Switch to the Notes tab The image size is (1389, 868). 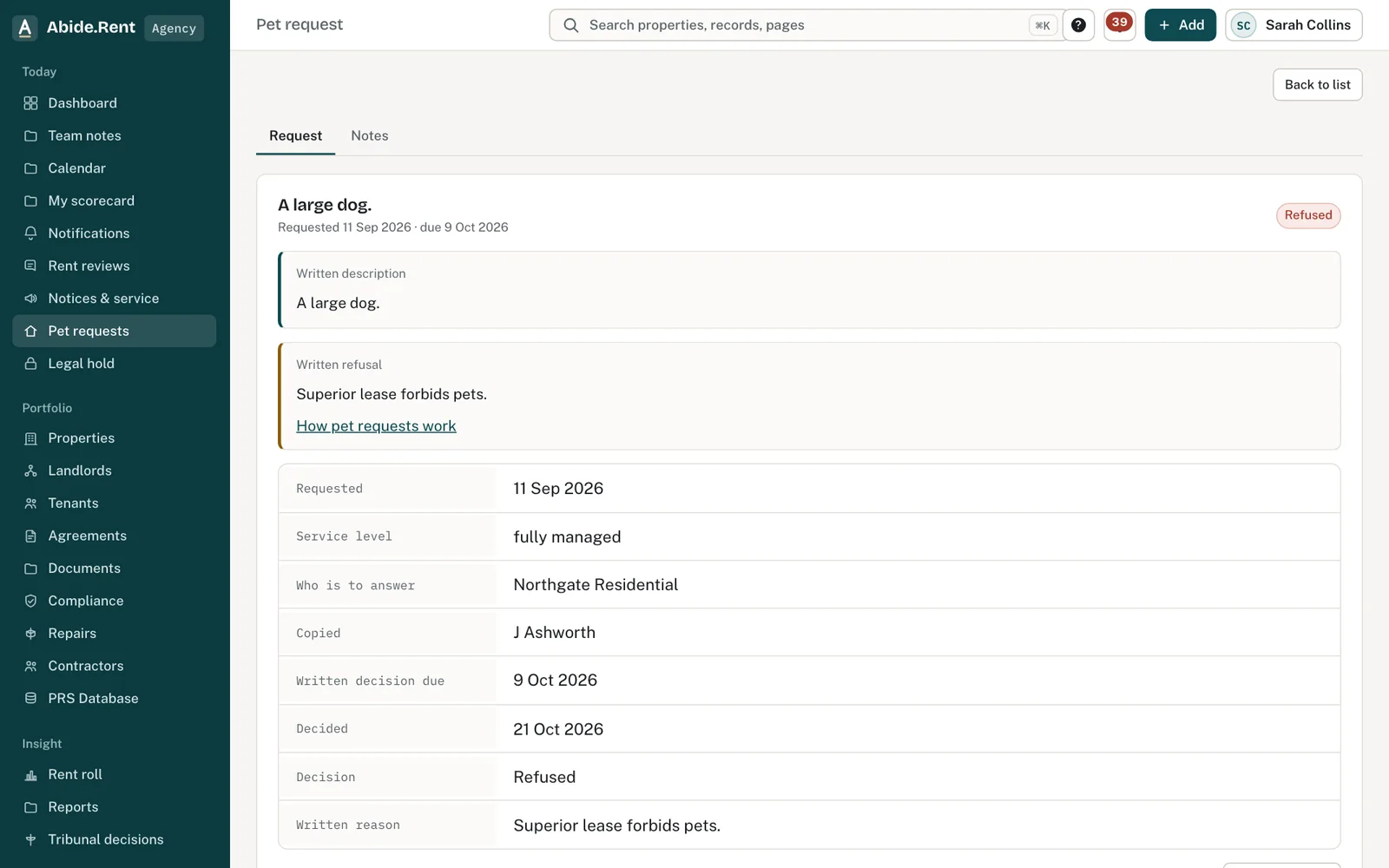370,135
